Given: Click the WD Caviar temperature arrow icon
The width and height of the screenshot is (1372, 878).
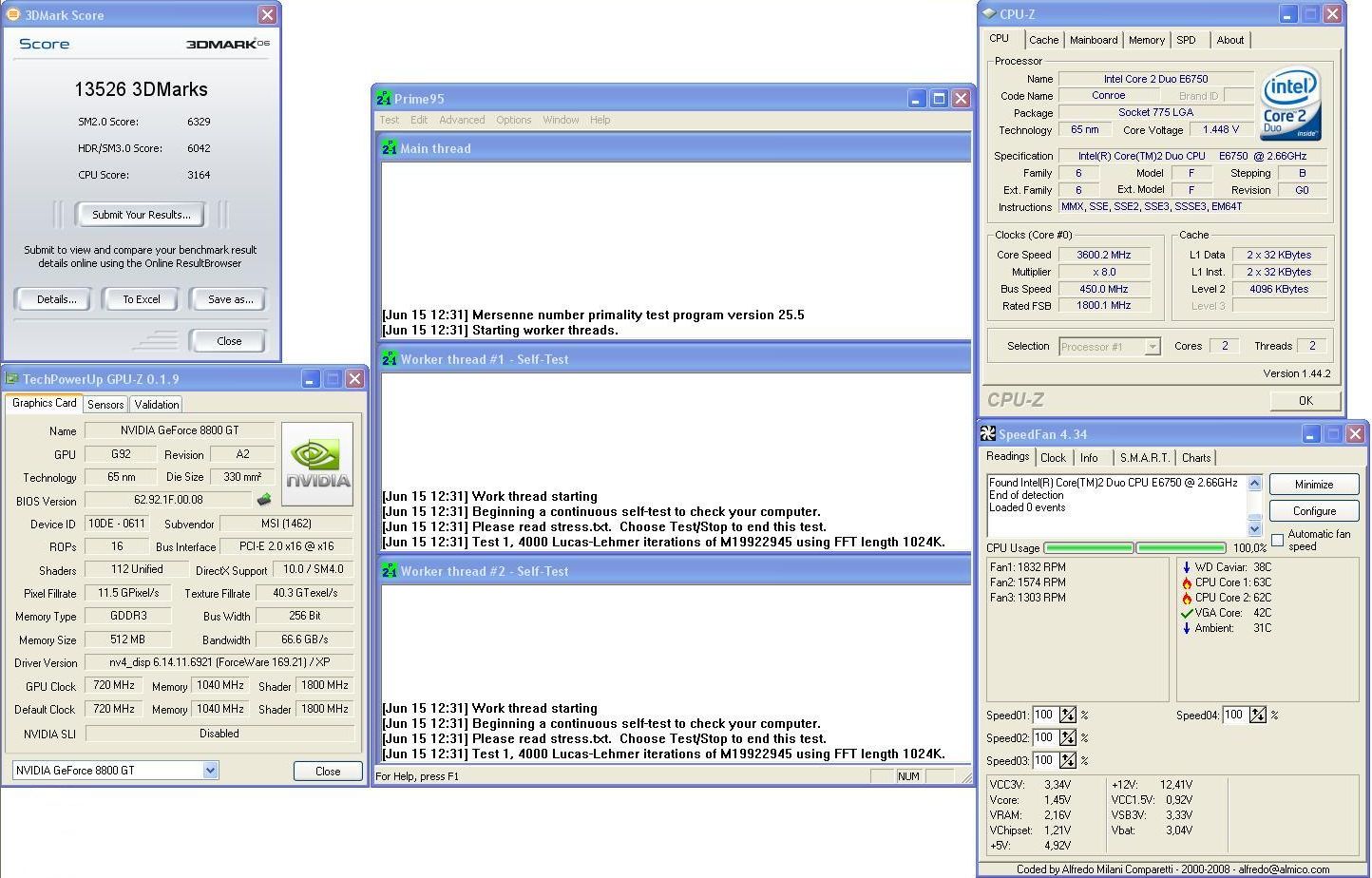Looking at the screenshot, I should pos(1187,567).
